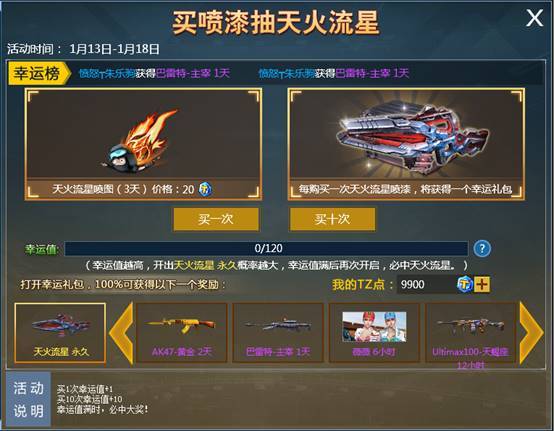Show next rewards with the right arrow
Screen dimensions: 554x431
pyautogui.click(x=531, y=333)
